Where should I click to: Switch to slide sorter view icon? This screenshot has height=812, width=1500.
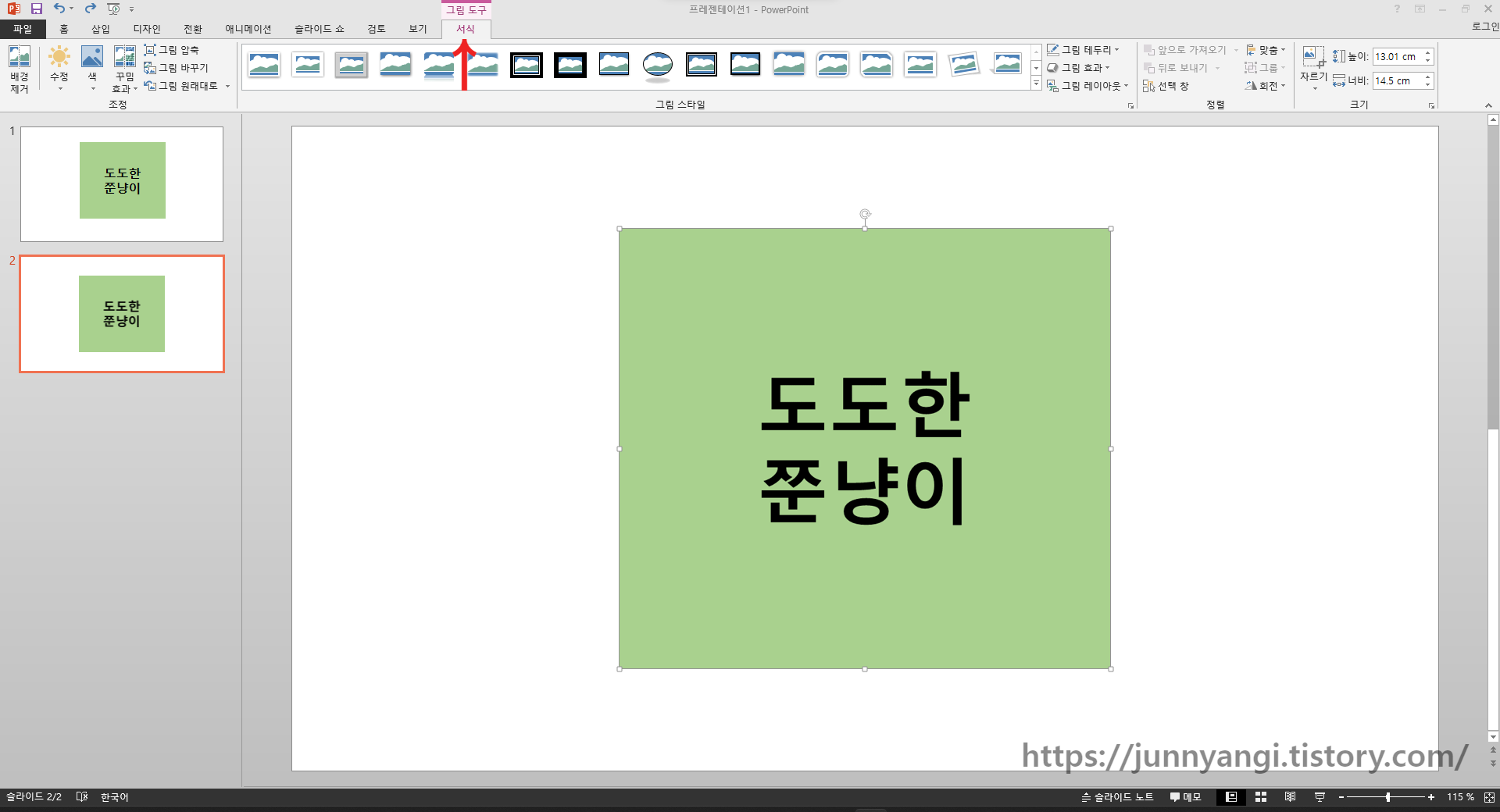[1261, 797]
